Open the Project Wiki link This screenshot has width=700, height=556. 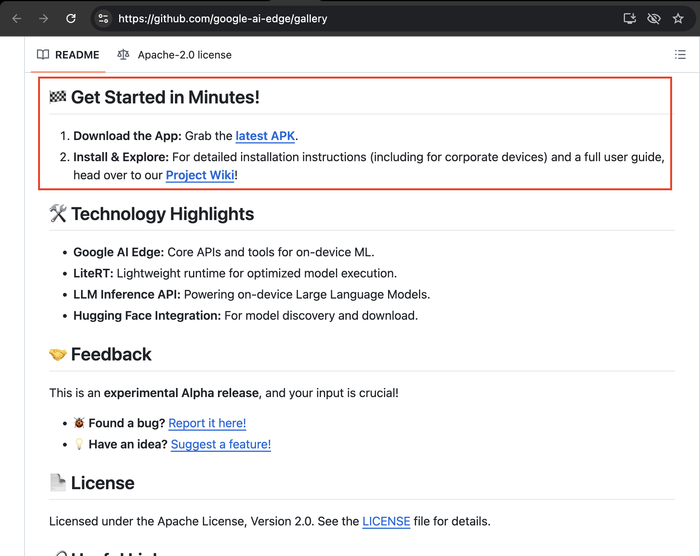tap(200, 175)
